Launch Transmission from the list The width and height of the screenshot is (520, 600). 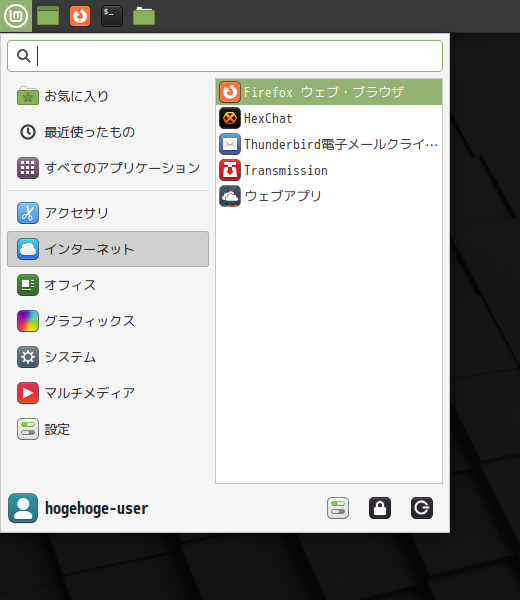tap(329, 170)
